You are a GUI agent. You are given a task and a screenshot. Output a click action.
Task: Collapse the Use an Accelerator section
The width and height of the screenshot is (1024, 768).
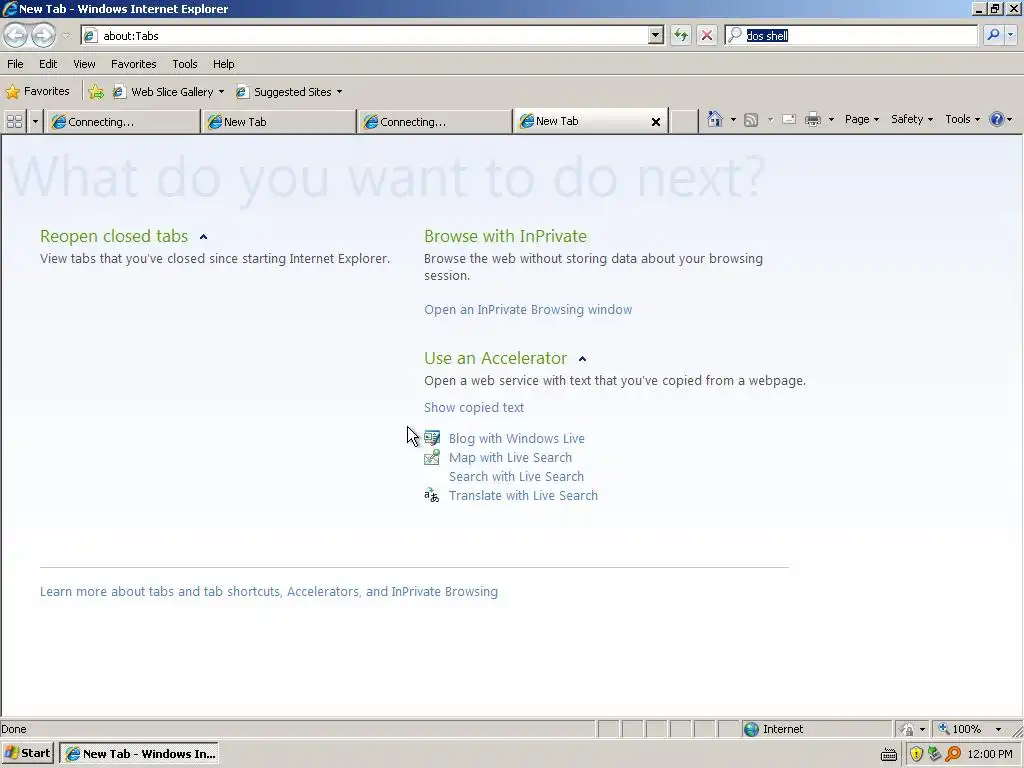click(x=583, y=359)
